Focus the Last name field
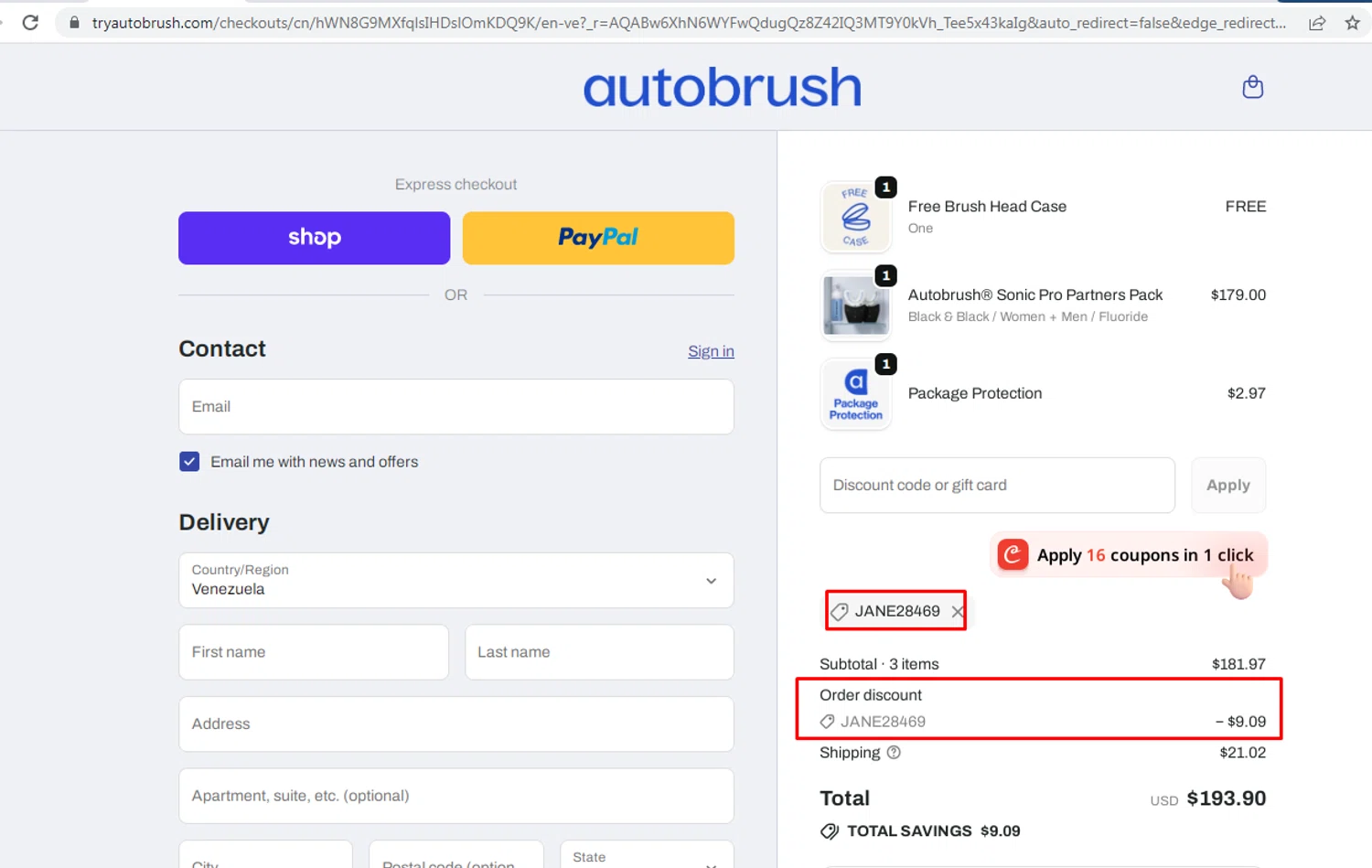Image resolution: width=1372 pixels, height=868 pixels. [599, 652]
